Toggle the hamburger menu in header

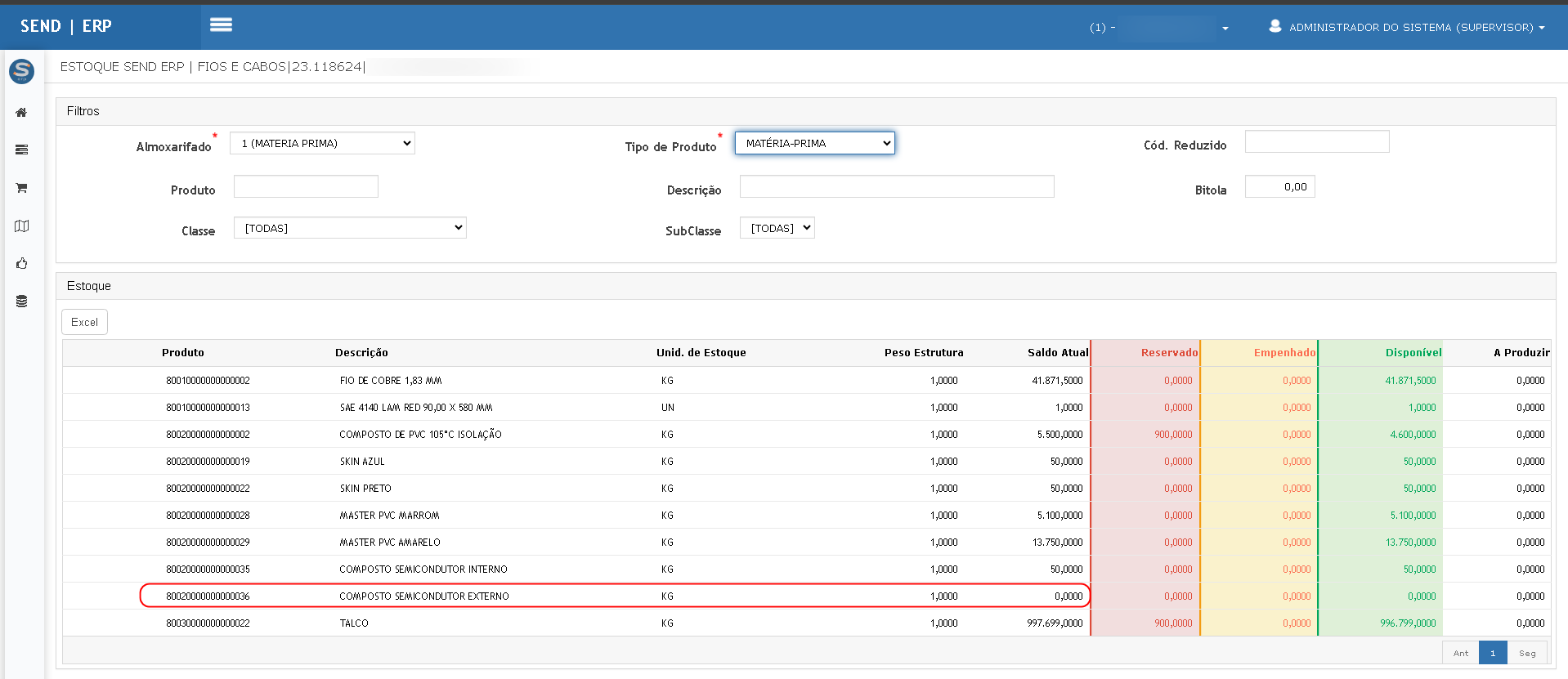tap(221, 25)
